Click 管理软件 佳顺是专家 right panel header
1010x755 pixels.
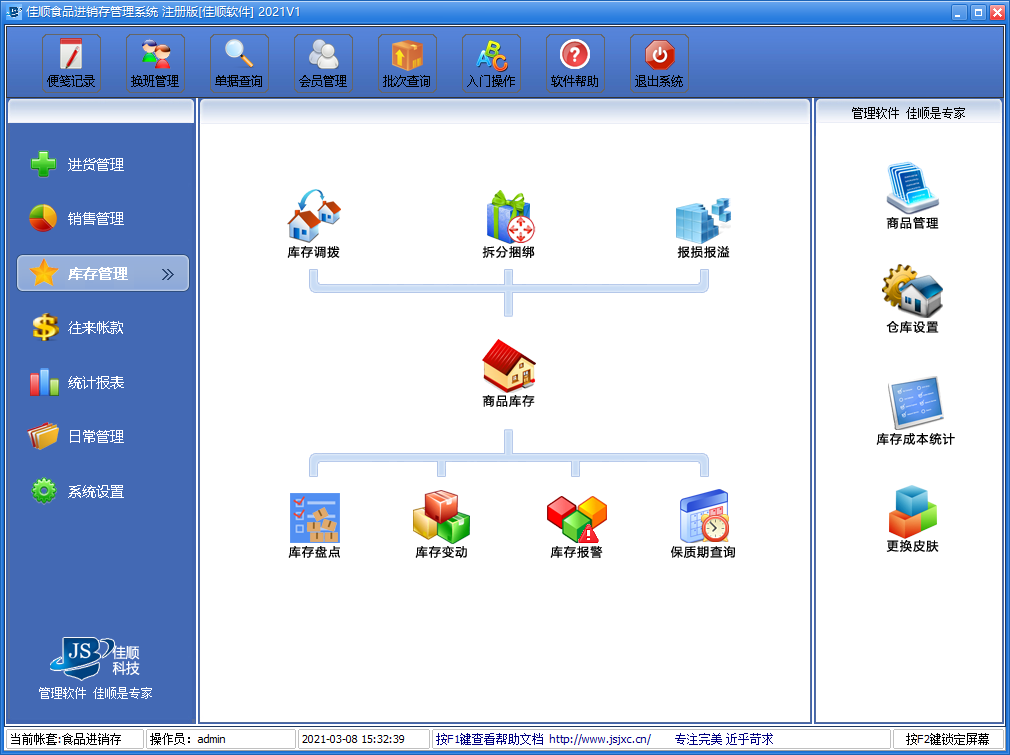point(908,113)
